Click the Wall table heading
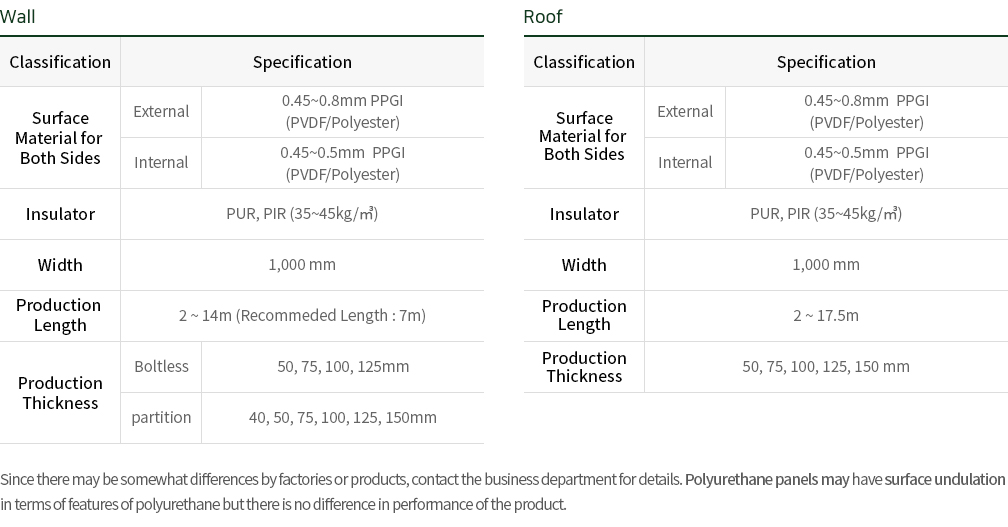This screenshot has width=1008, height=527. tap(17, 16)
